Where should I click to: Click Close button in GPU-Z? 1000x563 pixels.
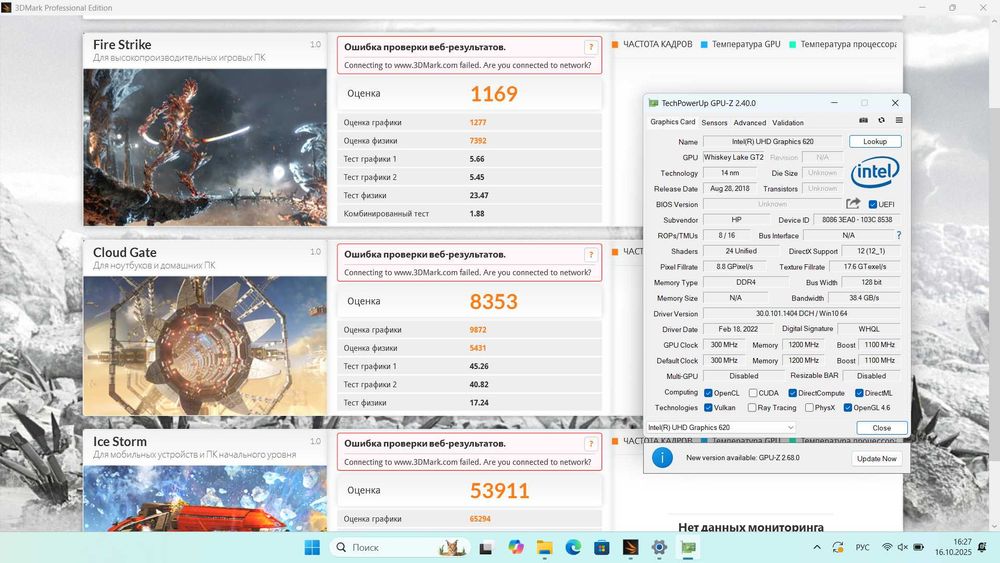(881, 428)
